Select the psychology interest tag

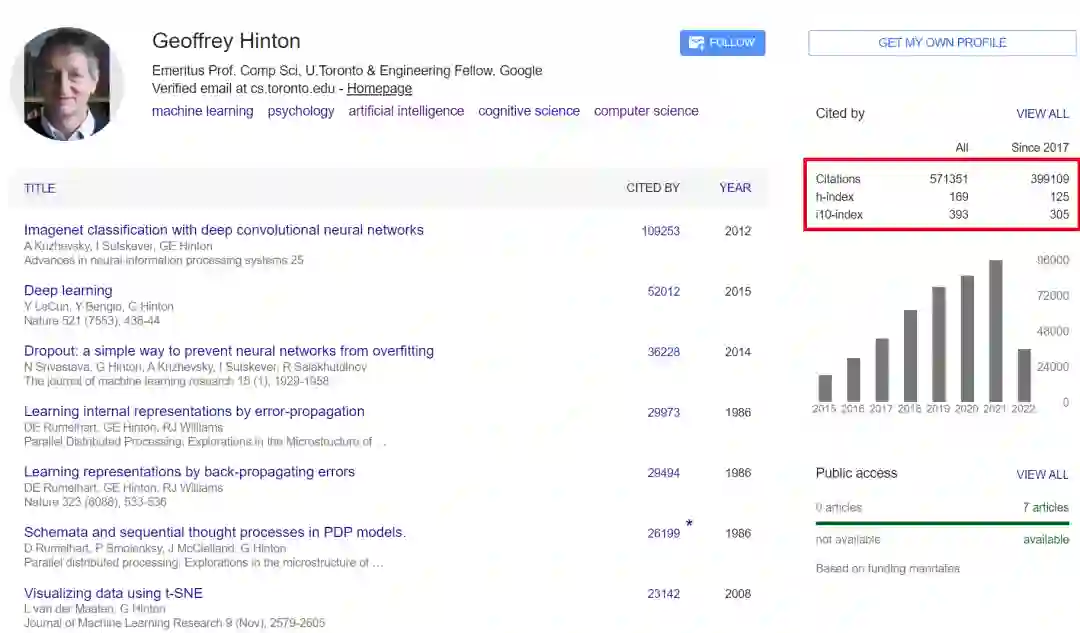[301, 111]
